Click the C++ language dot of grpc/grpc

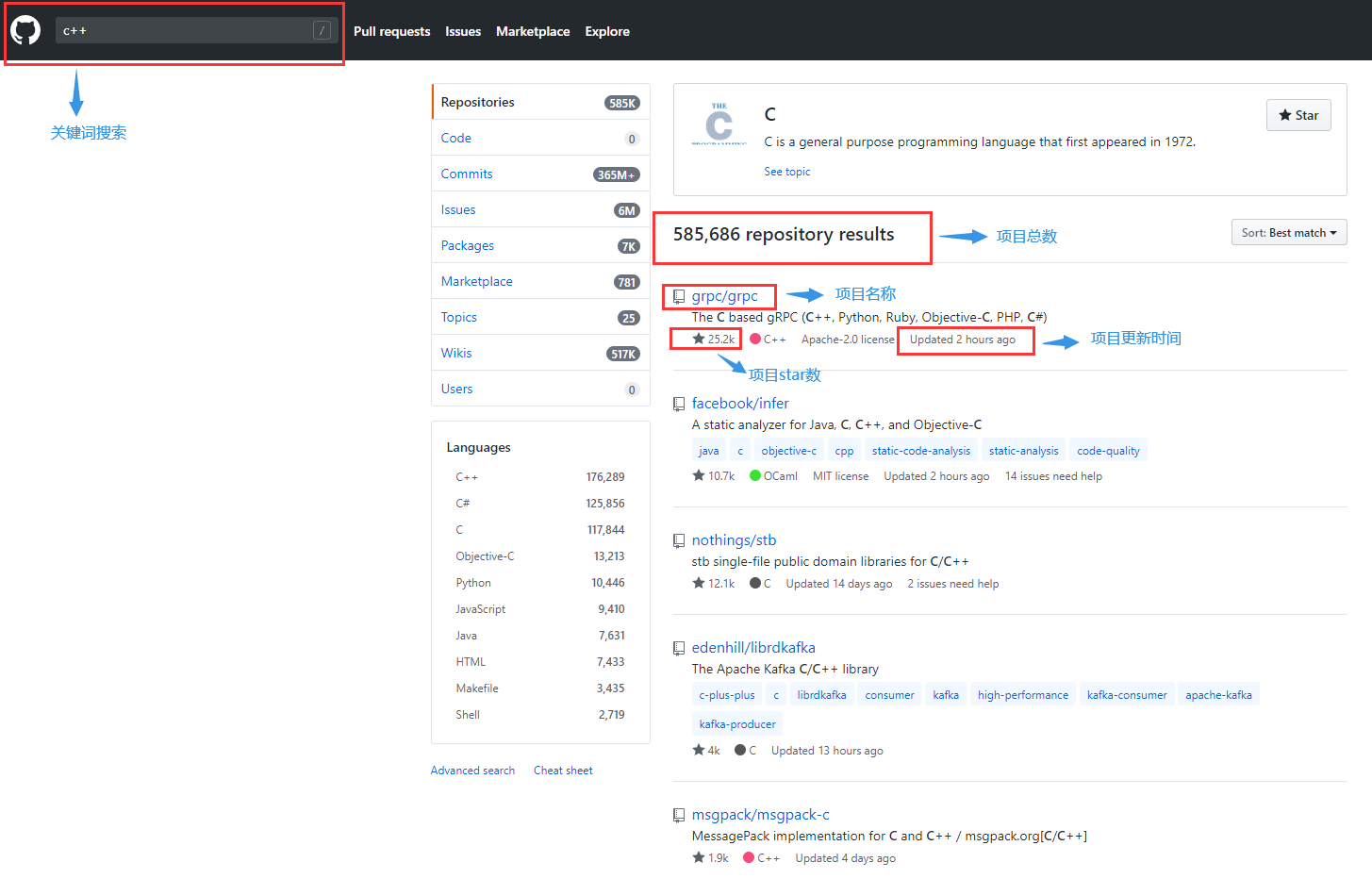755,339
